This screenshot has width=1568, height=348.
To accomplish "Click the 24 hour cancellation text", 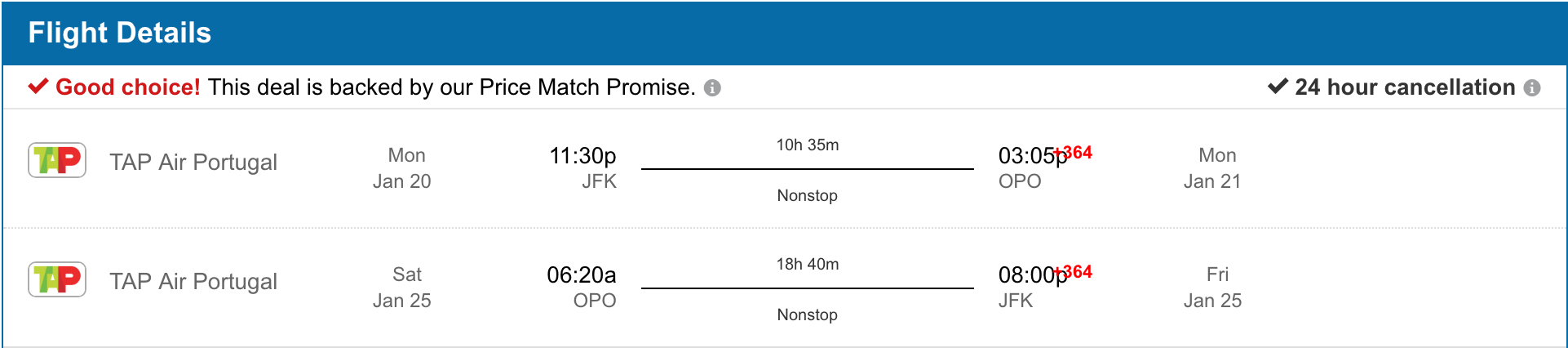I will (x=1405, y=87).
